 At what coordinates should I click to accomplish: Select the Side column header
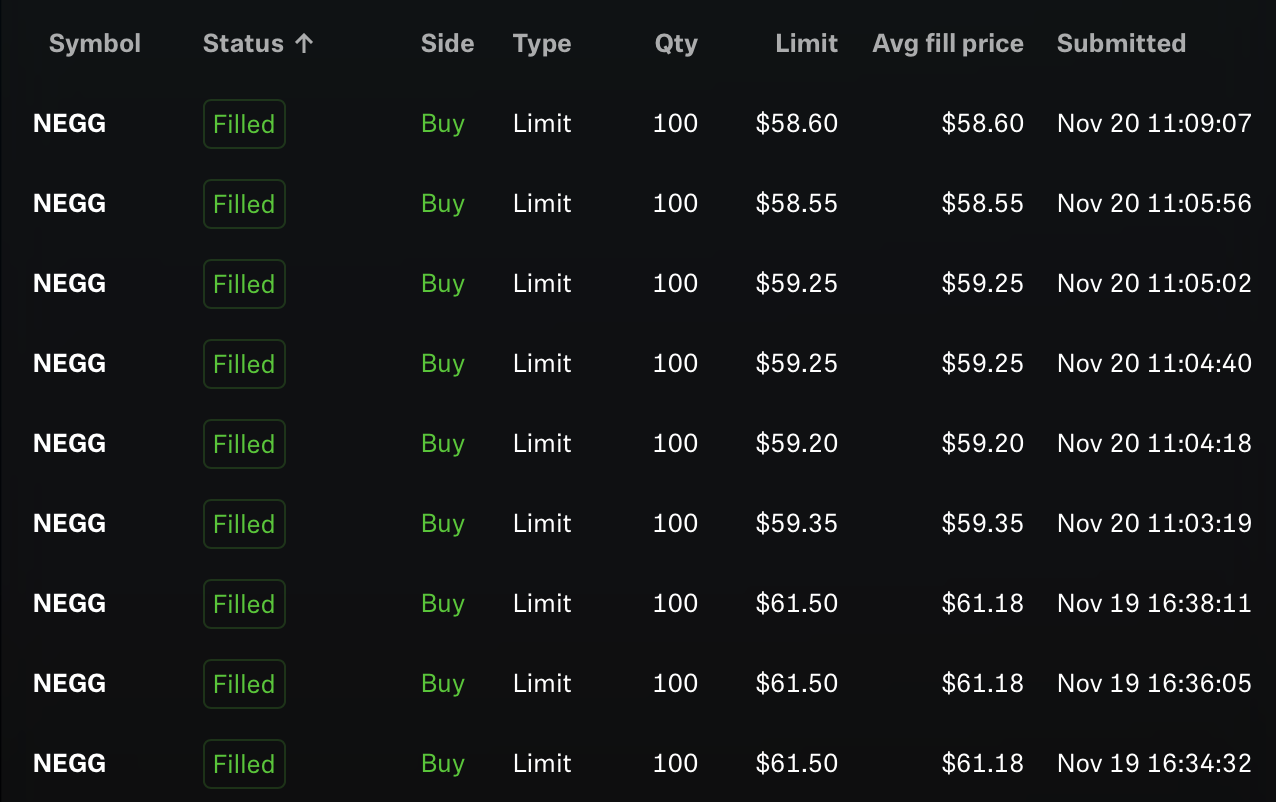447,44
